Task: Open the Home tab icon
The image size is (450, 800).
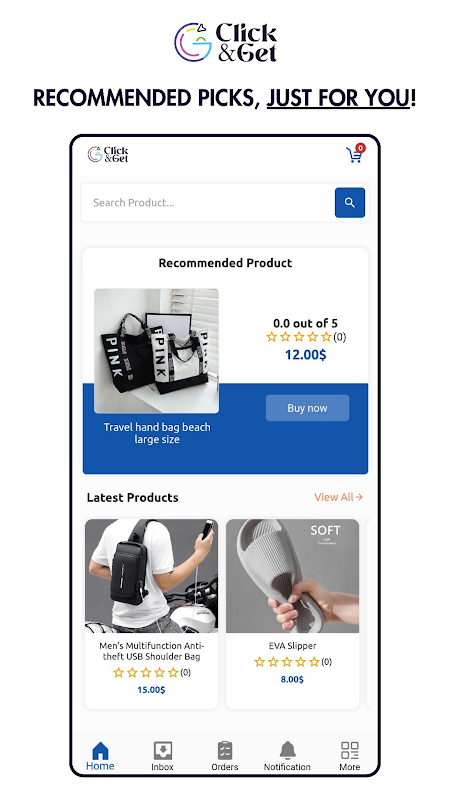Action: (101, 751)
